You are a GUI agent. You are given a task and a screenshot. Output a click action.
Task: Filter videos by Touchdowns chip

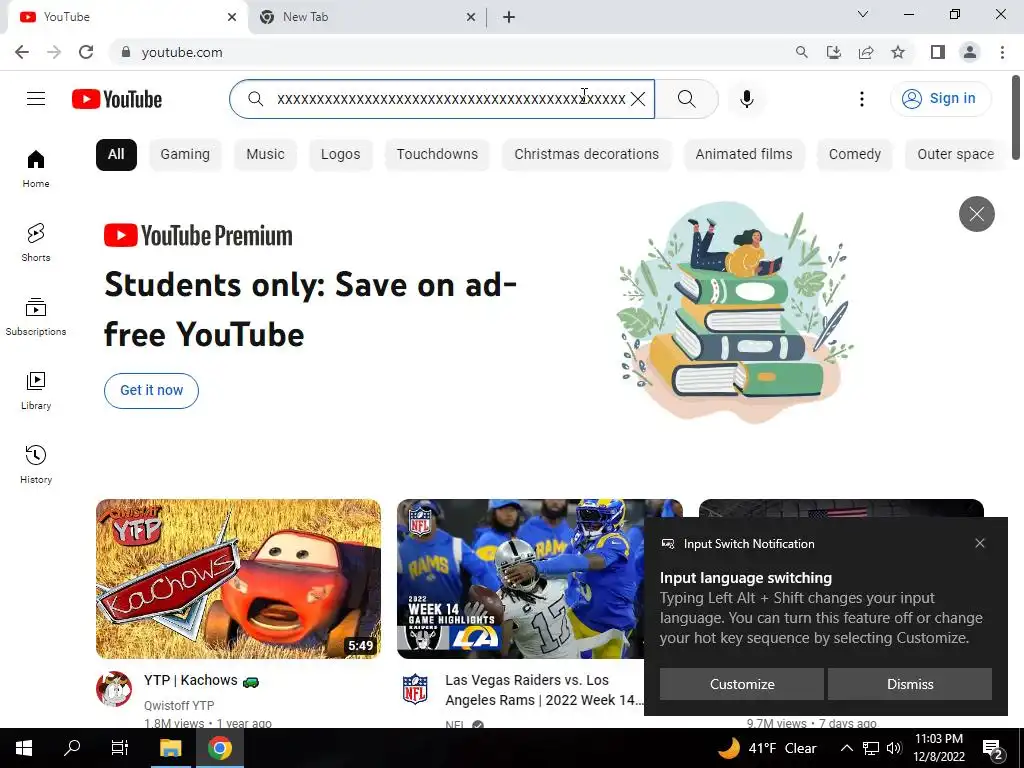tap(437, 155)
